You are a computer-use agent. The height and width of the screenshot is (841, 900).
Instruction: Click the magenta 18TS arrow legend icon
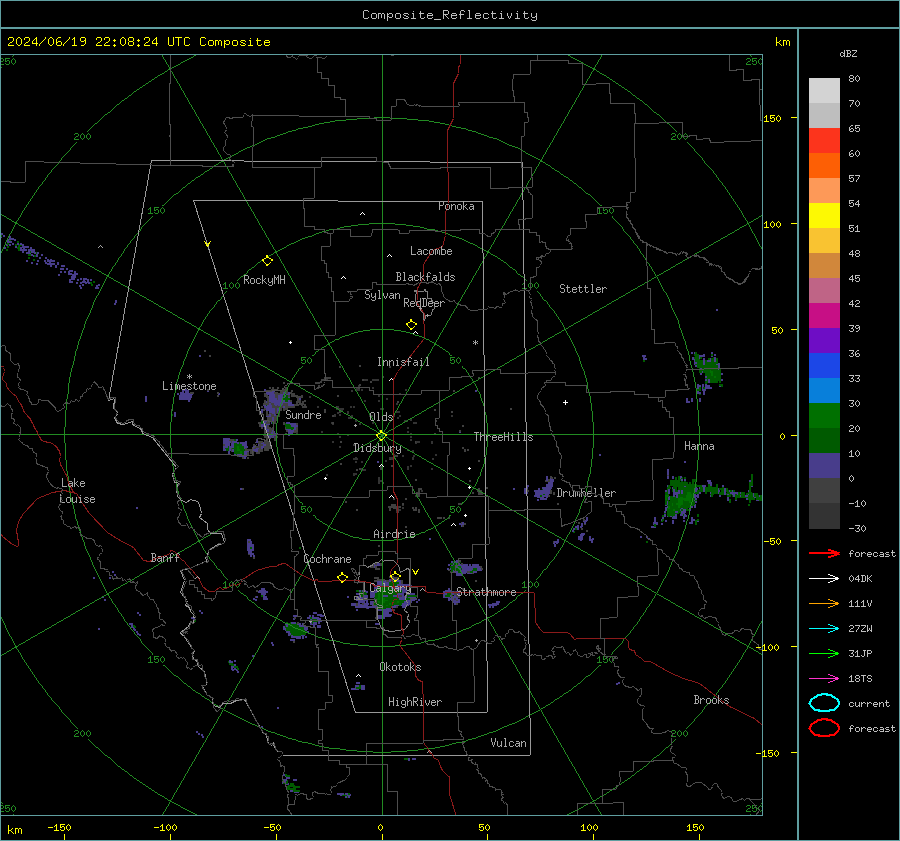[825, 679]
